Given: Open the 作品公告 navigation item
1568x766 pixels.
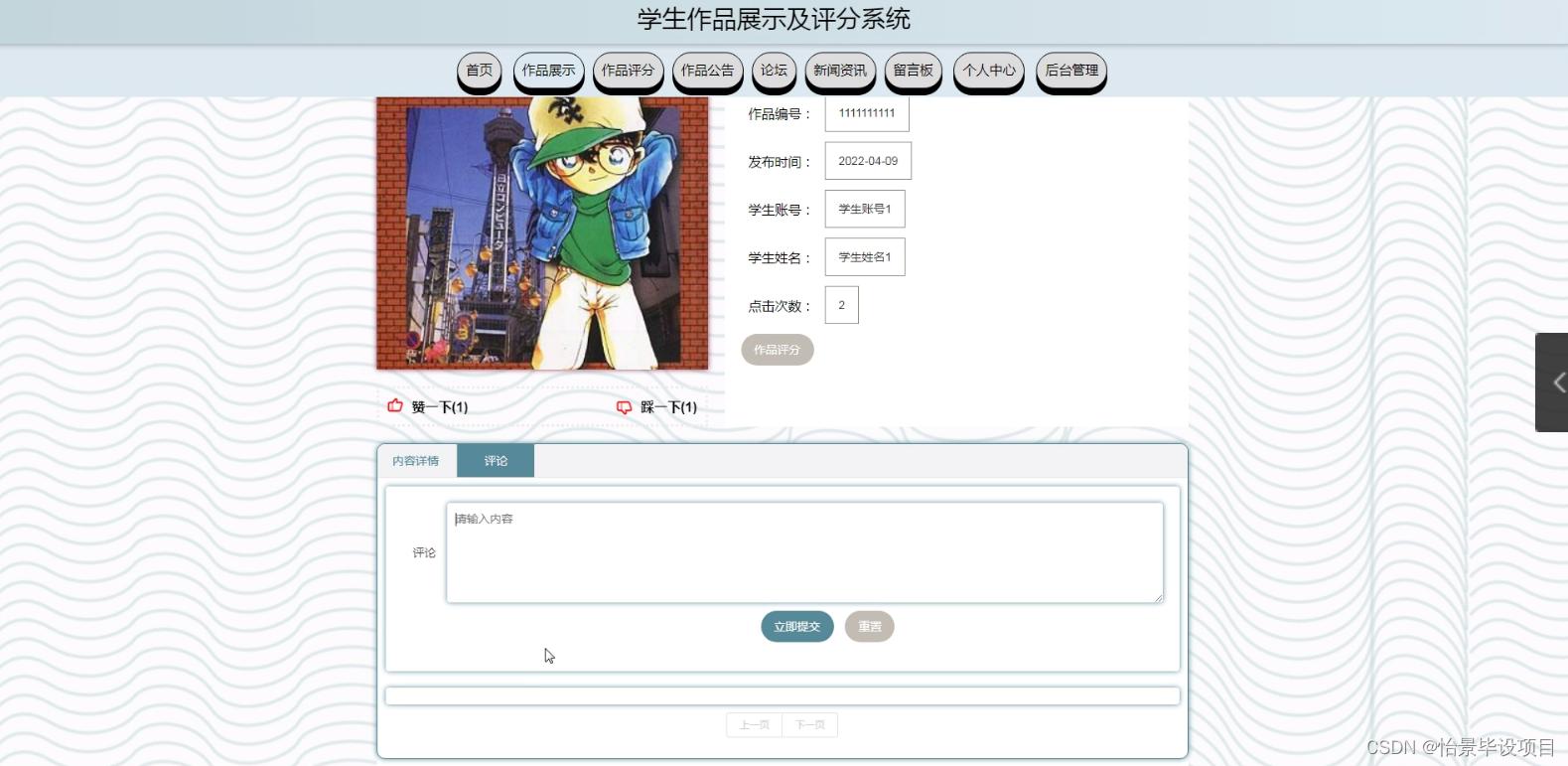Looking at the screenshot, I should pos(708,72).
